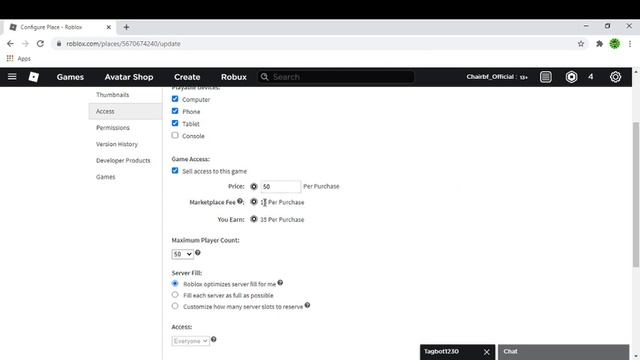Click the page vertical scrollbar thumb
Image resolution: width=640 pixels, height=360 pixels.
[x=636, y=194]
